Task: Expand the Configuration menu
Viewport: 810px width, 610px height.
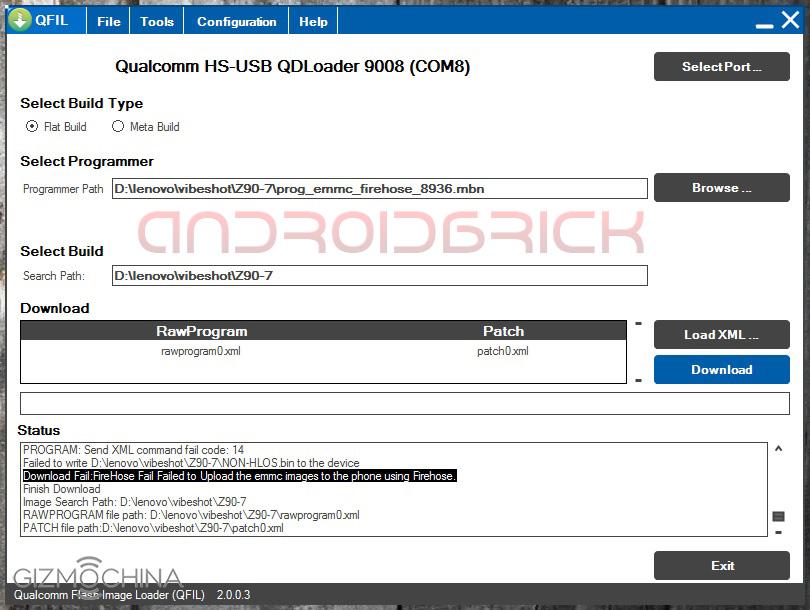Action: (236, 22)
